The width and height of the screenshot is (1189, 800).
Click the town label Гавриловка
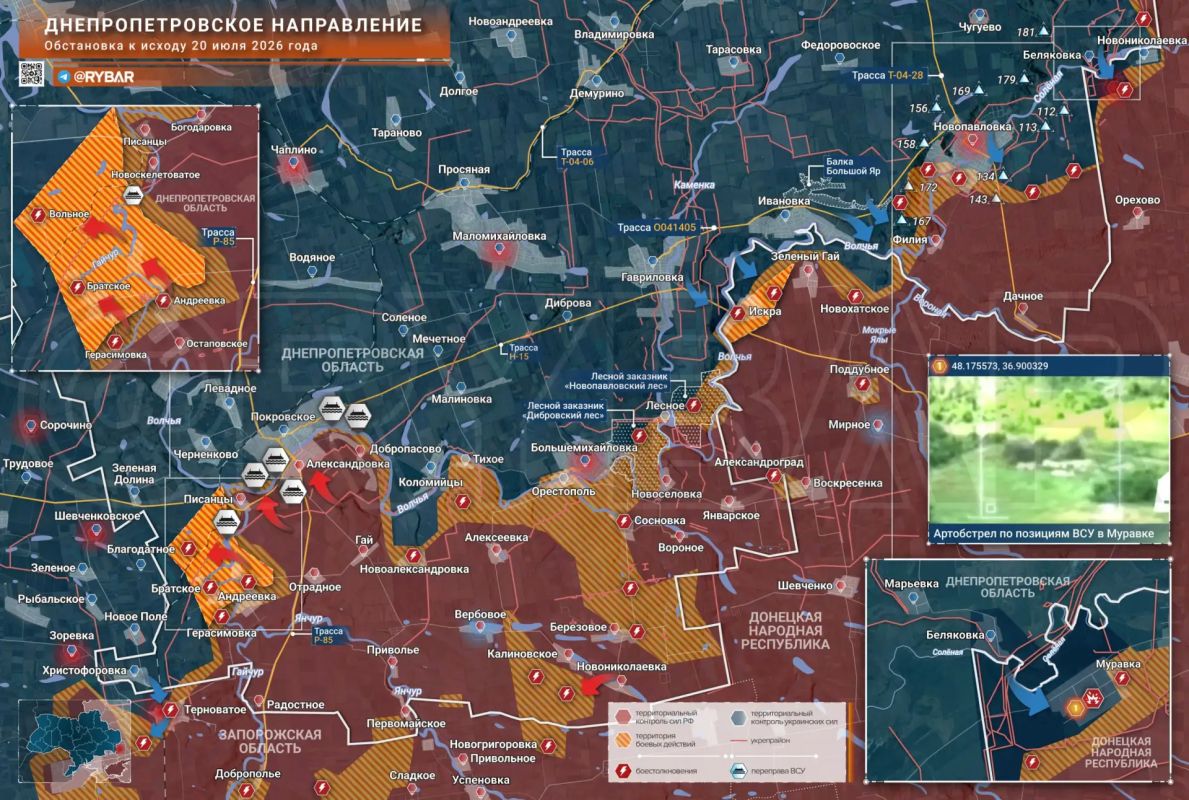652,278
